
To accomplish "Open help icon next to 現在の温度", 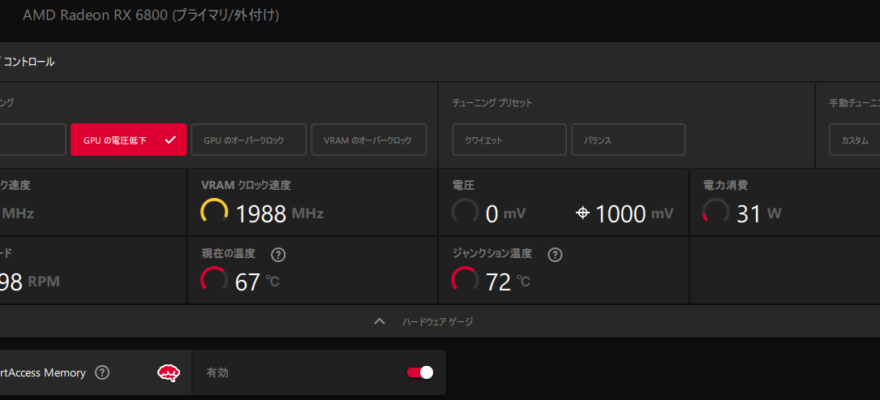I will tap(278, 255).
